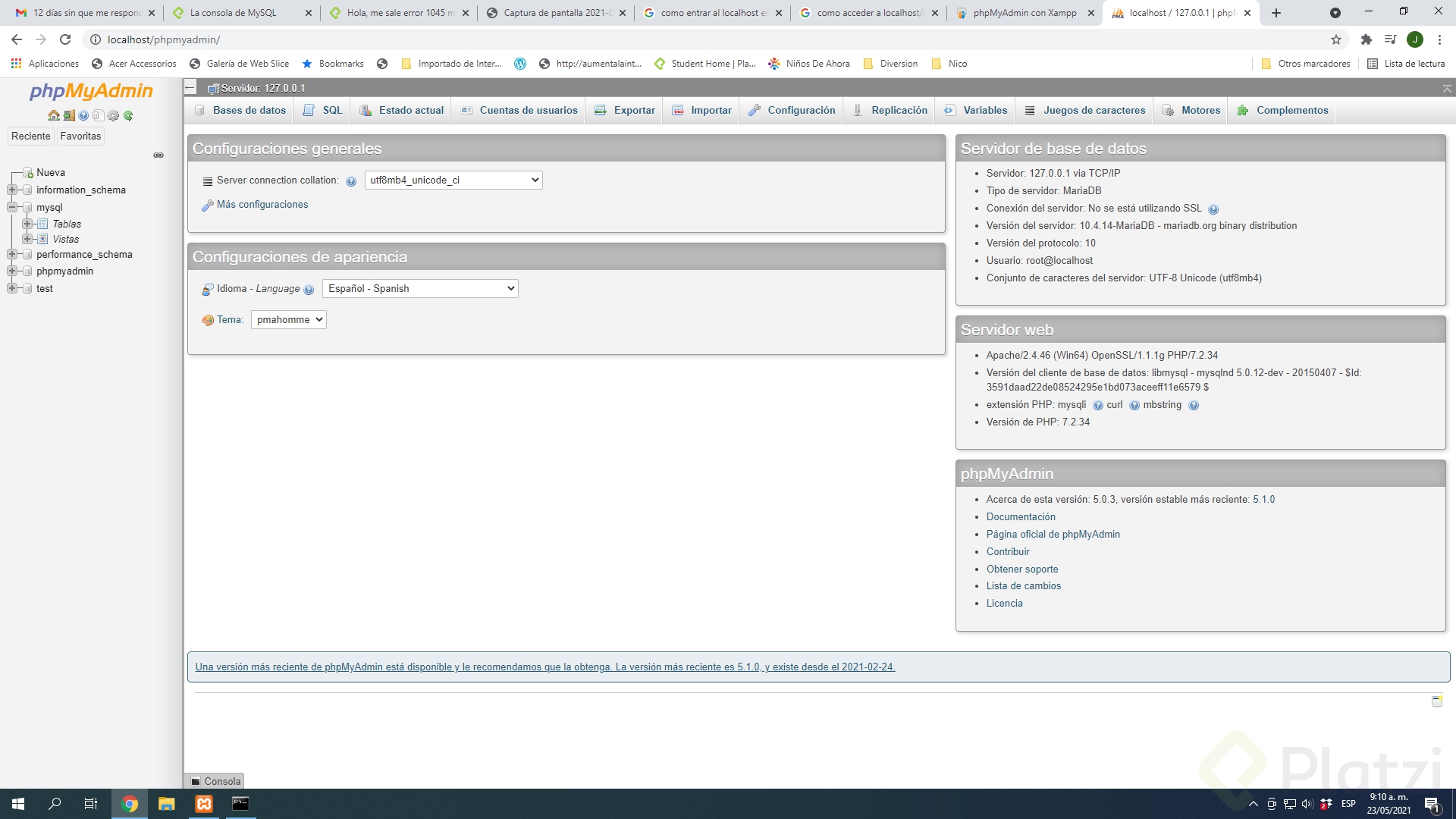Expand the phpmyadmin database node
This screenshot has width=1456, height=819.
[x=12, y=271]
